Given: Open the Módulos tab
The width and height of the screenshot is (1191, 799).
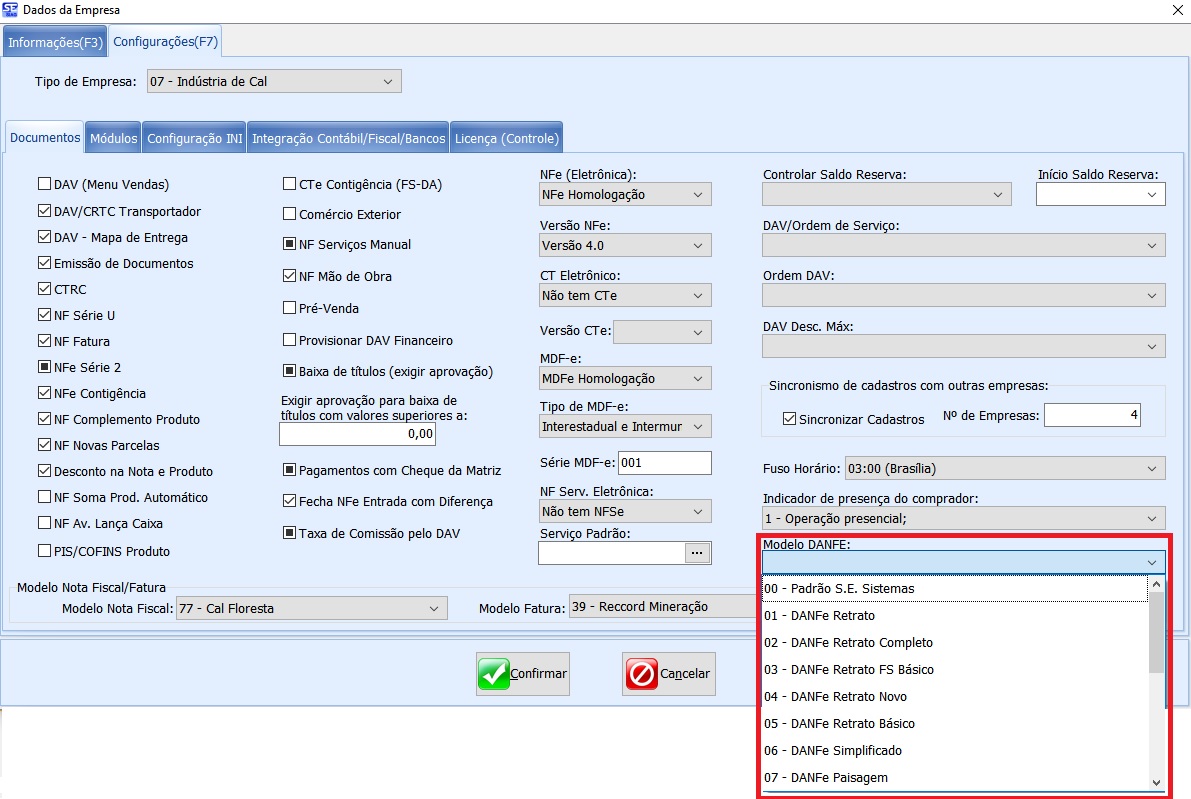Looking at the screenshot, I should 113,139.
